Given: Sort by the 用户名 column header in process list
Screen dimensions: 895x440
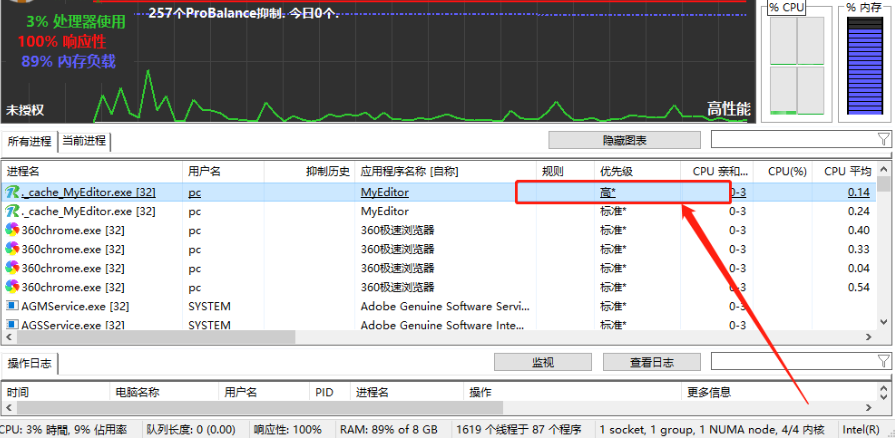Looking at the screenshot, I should click(223, 171).
